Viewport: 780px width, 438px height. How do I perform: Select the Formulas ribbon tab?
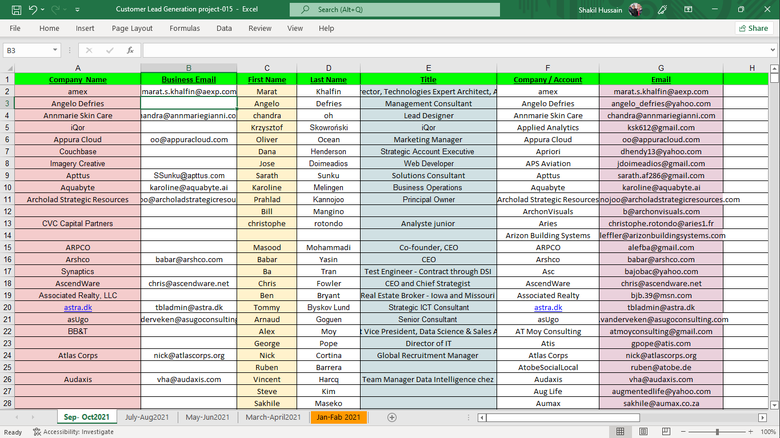[x=185, y=28]
